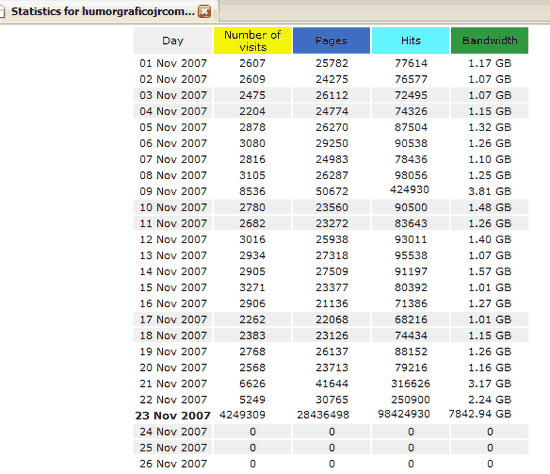This screenshot has height=474, width=550.
Task: Select bandwidth 1.57 GB for 14 Nov
Action: coord(490,272)
